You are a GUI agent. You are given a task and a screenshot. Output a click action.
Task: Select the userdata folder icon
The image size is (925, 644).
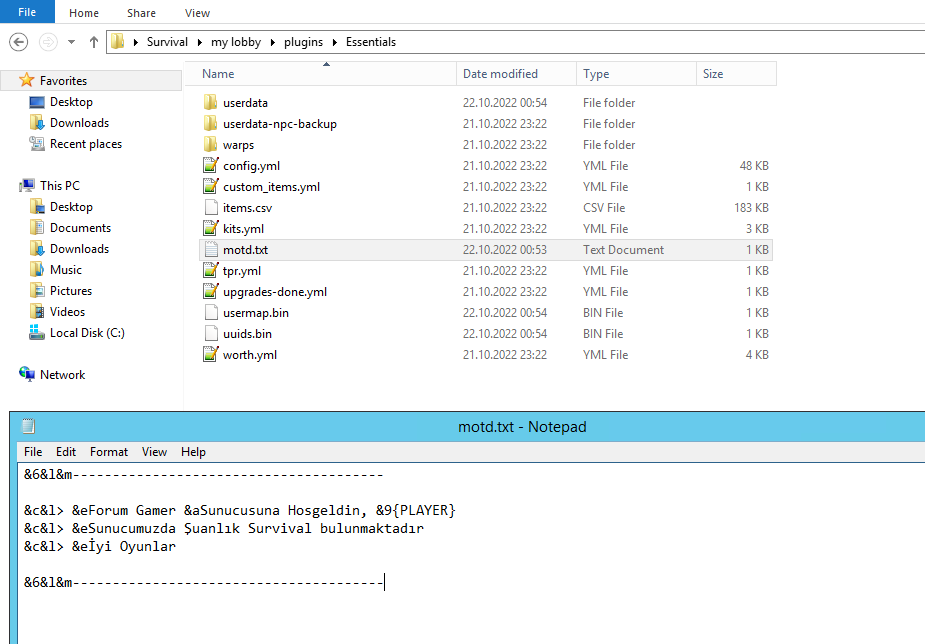pyautogui.click(x=210, y=103)
